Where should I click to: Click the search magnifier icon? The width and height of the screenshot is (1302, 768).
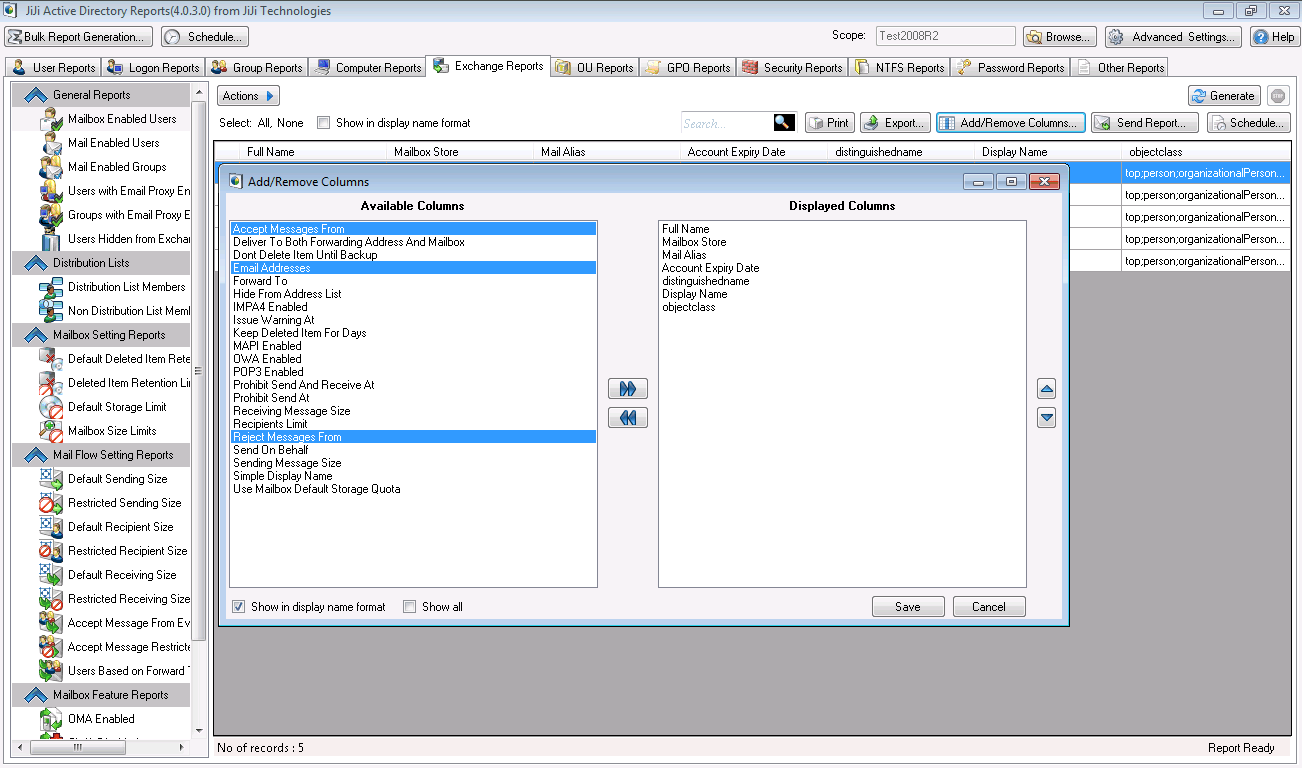pyautogui.click(x=784, y=123)
